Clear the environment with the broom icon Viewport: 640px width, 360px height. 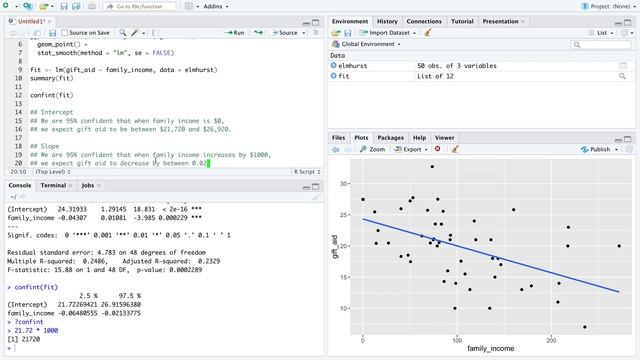[x=427, y=33]
